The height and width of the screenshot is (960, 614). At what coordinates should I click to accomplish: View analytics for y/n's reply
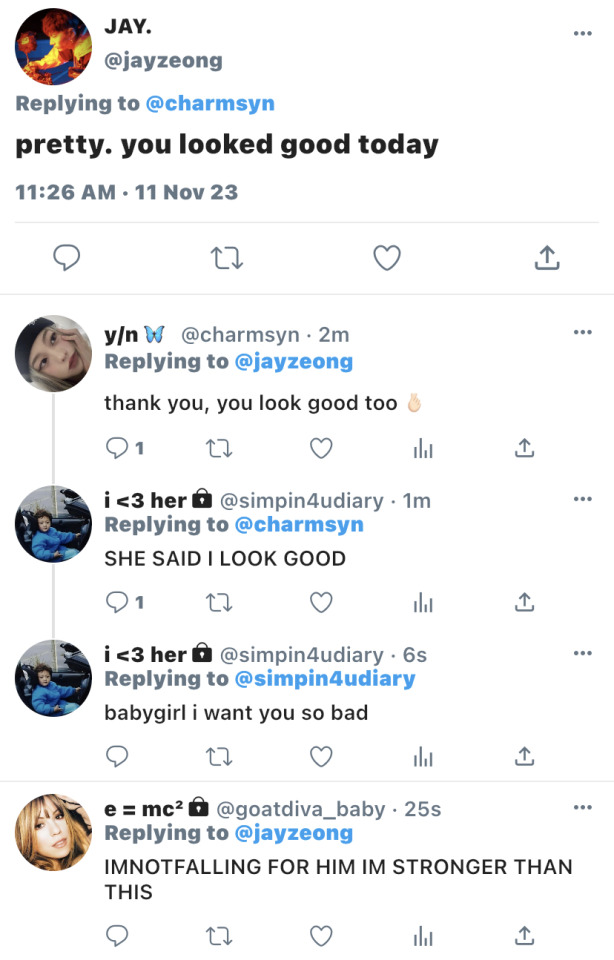pyautogui.click(x=423, y=449)
